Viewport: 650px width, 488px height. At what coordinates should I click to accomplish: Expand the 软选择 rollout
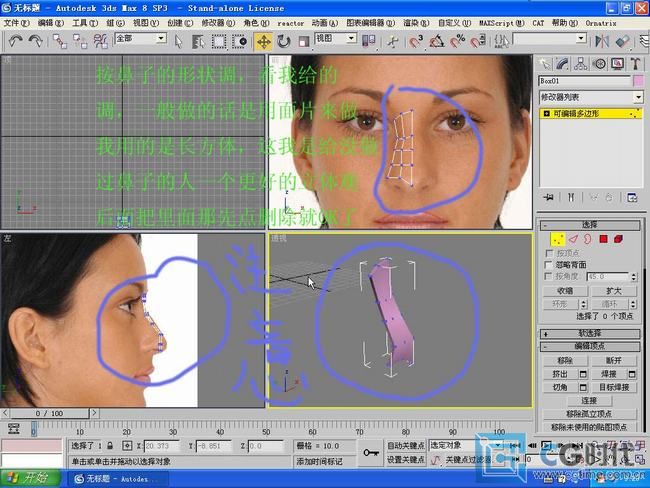[x=589, y=333]
